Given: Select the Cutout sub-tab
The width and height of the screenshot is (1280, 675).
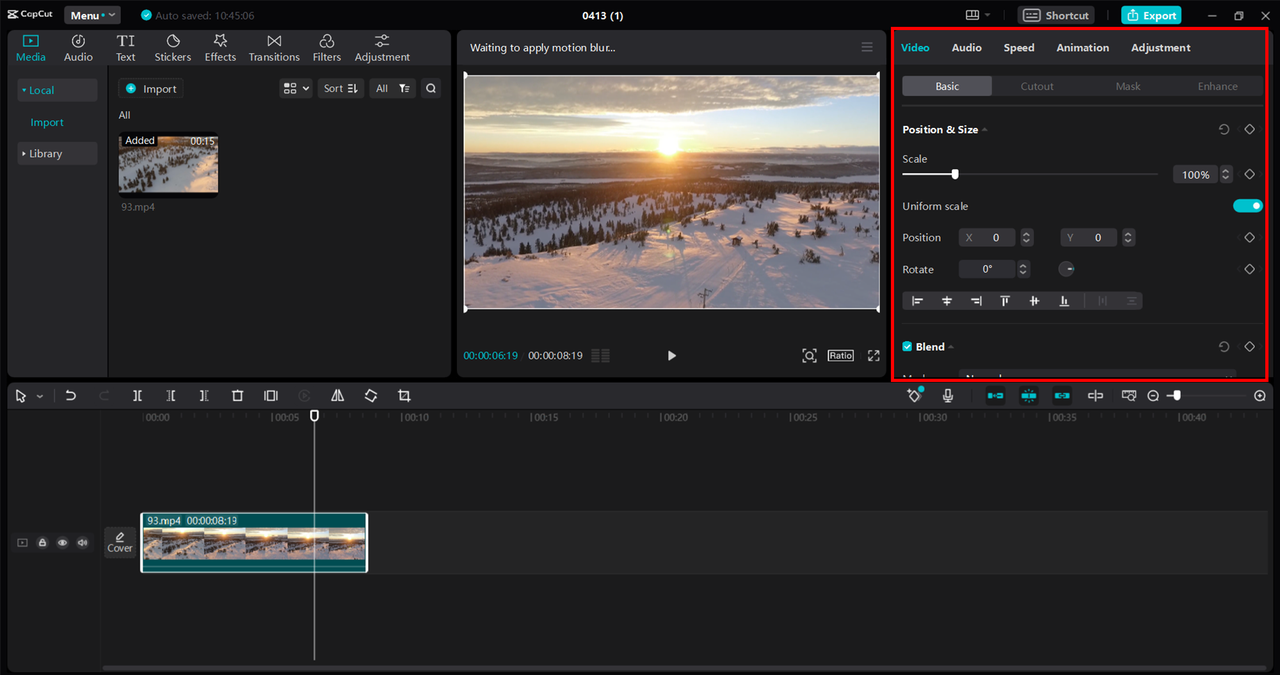Looking at the screenshot, I should tap(1037, 87).
